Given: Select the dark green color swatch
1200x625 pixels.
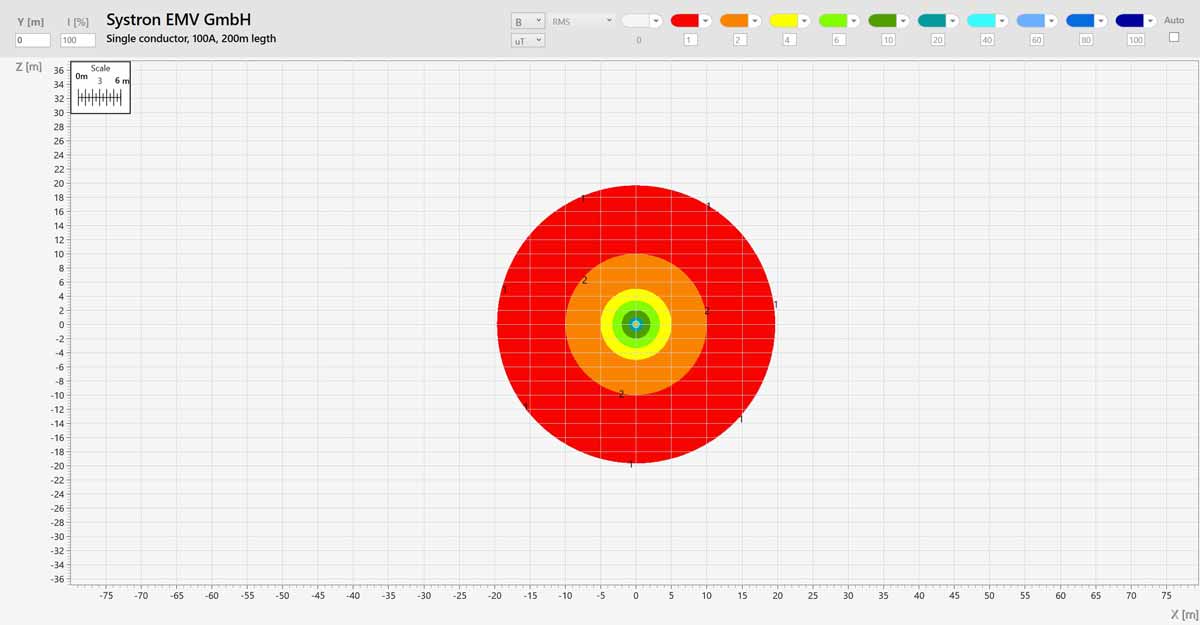Looking at the screenshot, I should [x=882, y=20].
